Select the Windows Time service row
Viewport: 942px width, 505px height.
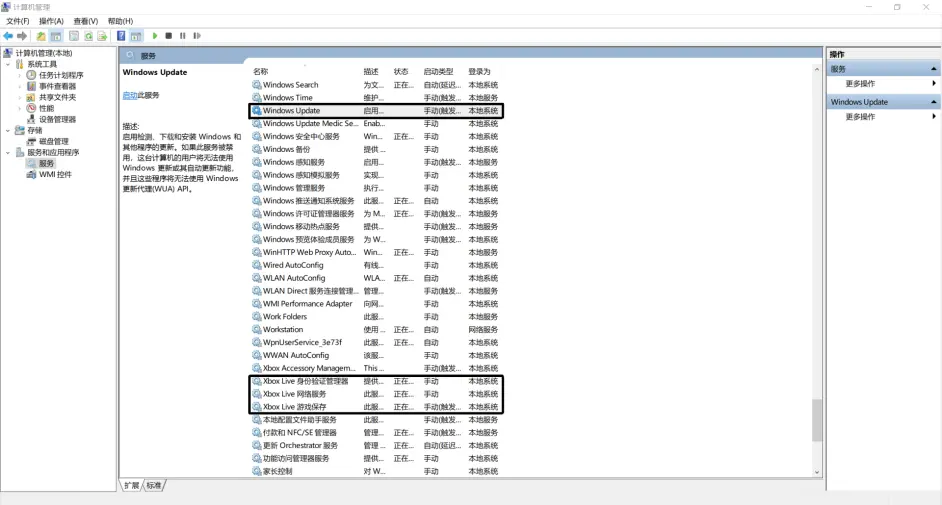point(375,97)
